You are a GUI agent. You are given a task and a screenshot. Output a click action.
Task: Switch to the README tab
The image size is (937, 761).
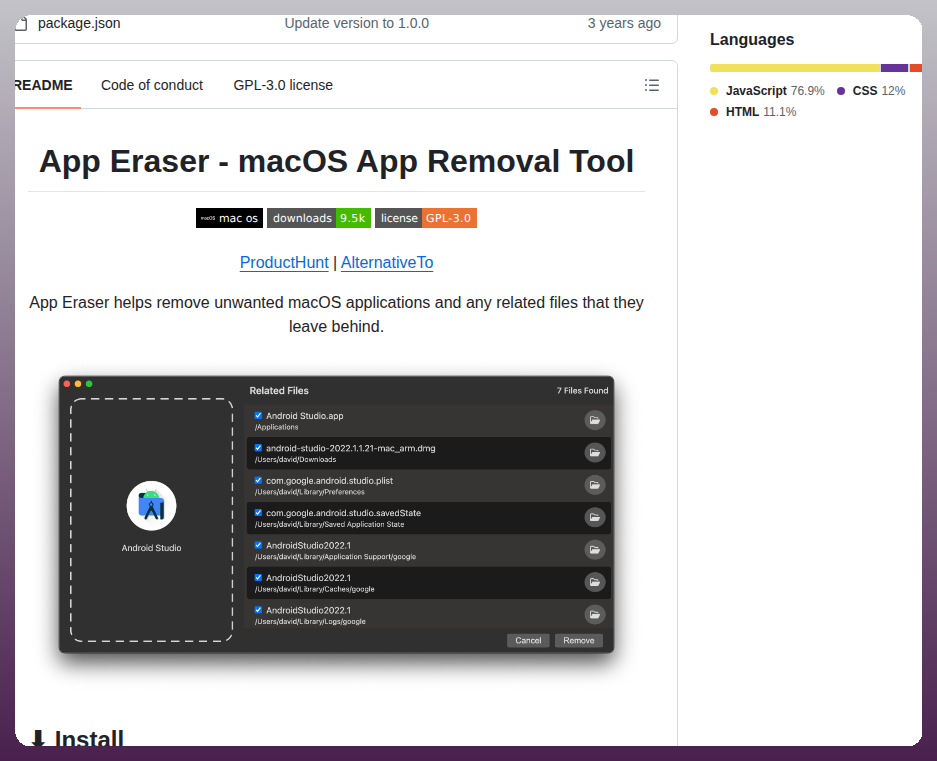click(x=44, y=85)
